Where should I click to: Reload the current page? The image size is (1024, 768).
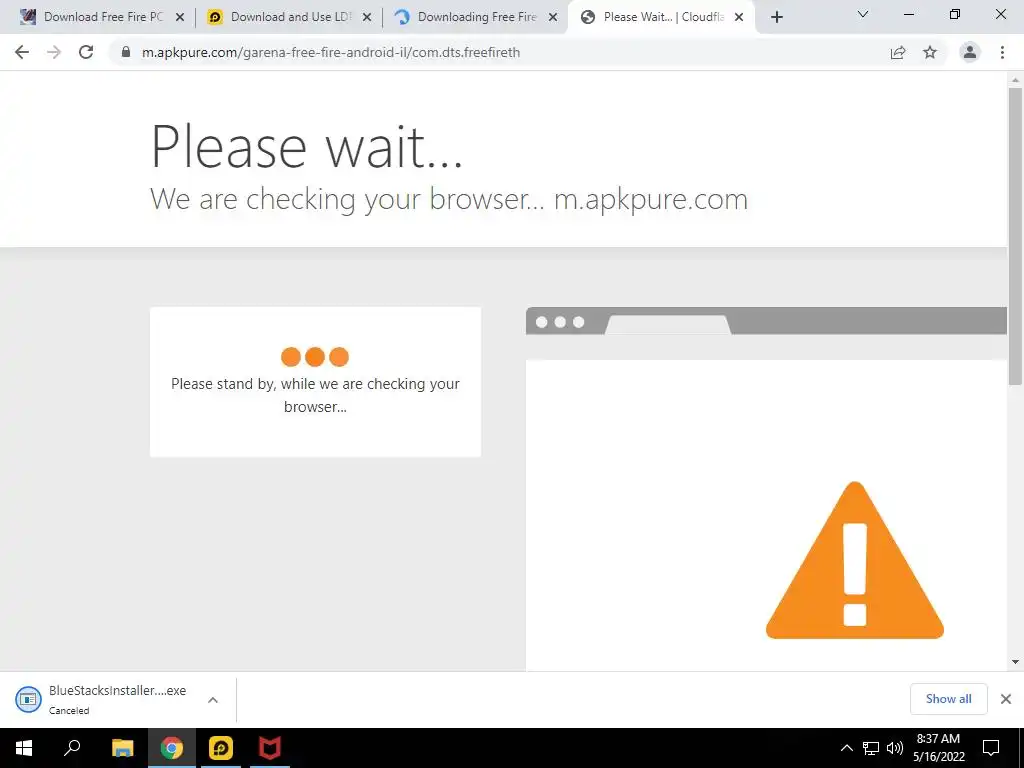(86, 52)
